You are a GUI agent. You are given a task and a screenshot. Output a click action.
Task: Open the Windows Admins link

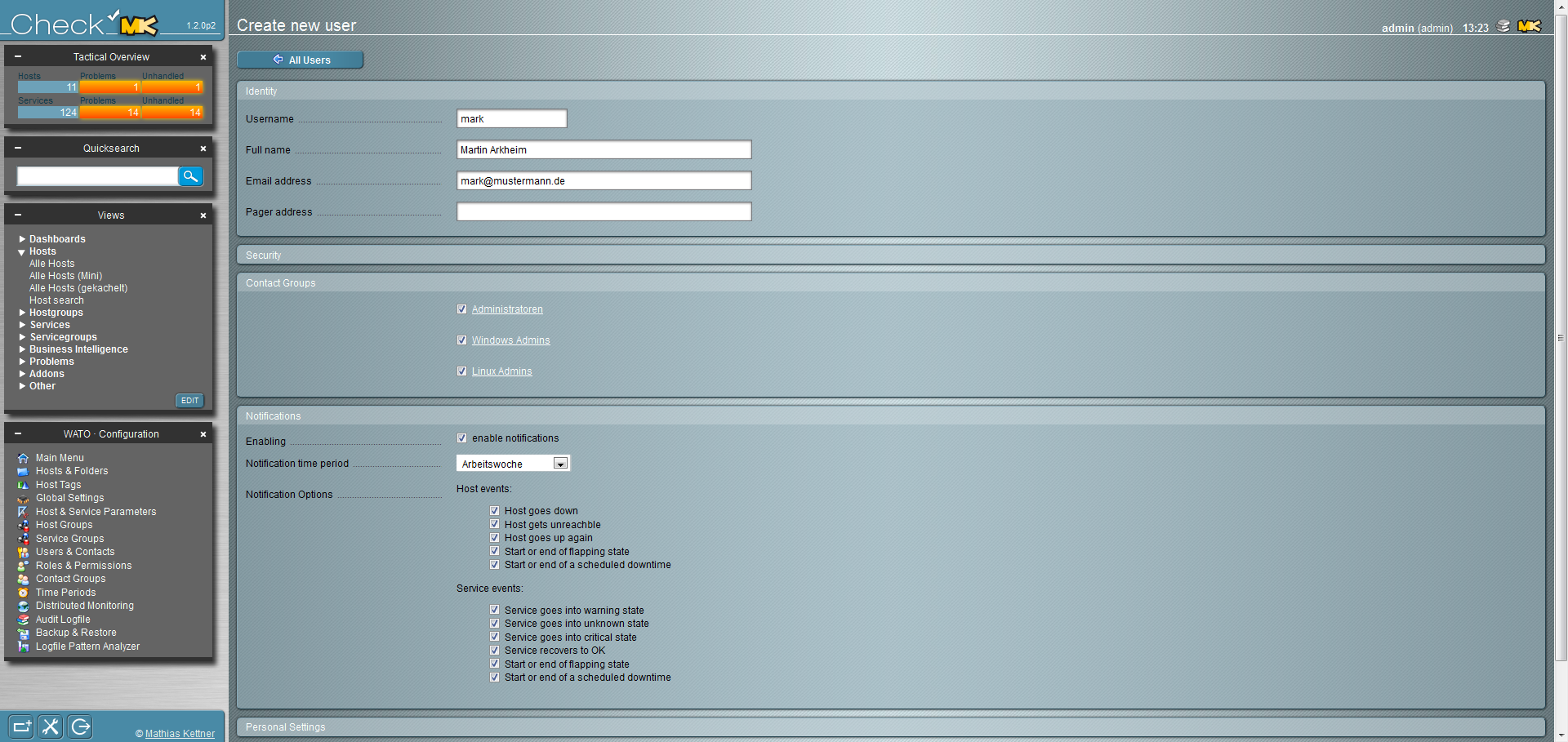[x=510, y=340]
